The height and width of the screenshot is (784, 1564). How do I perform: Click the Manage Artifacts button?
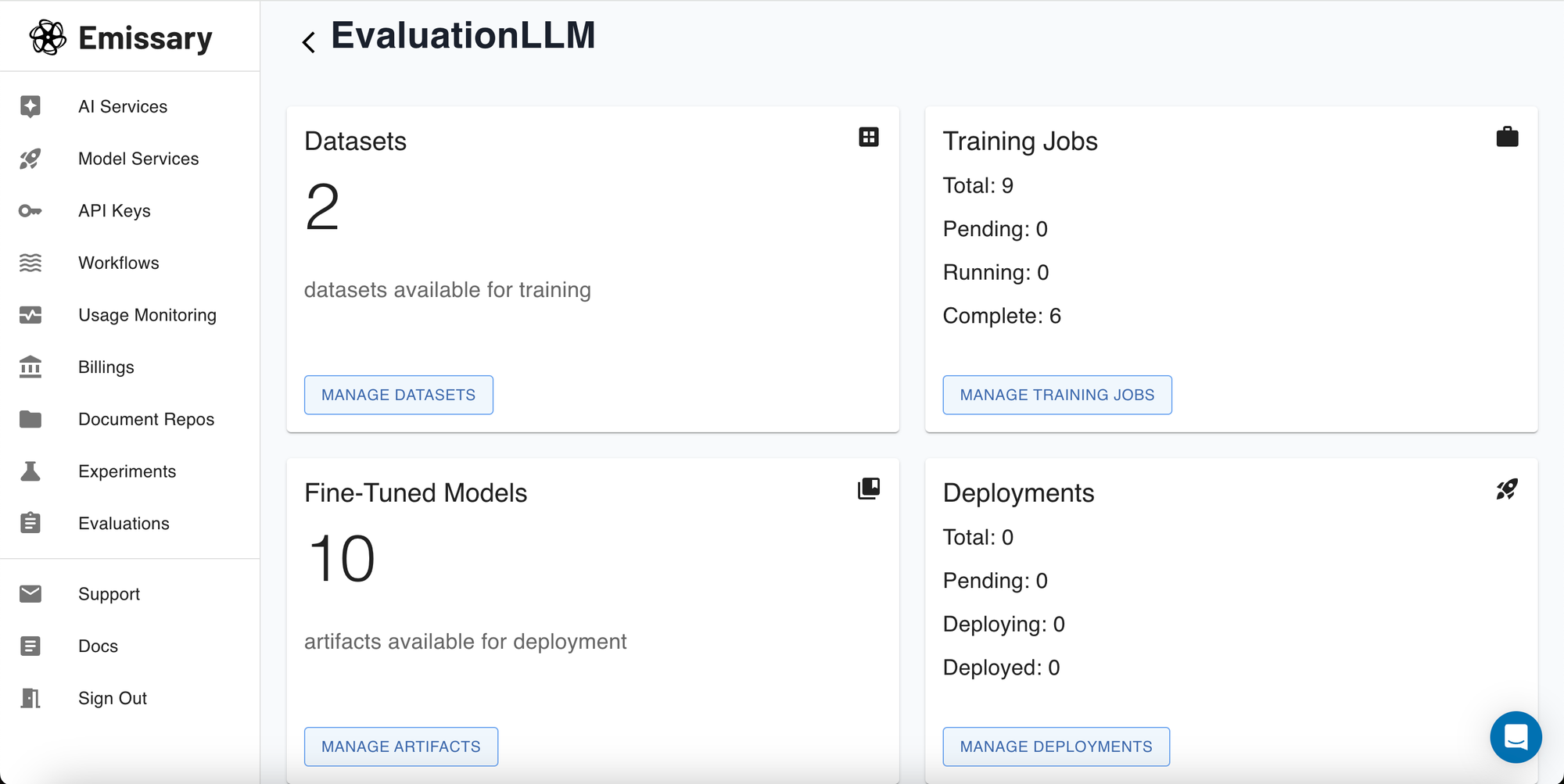pyautogui.click(x=401, y=746)
